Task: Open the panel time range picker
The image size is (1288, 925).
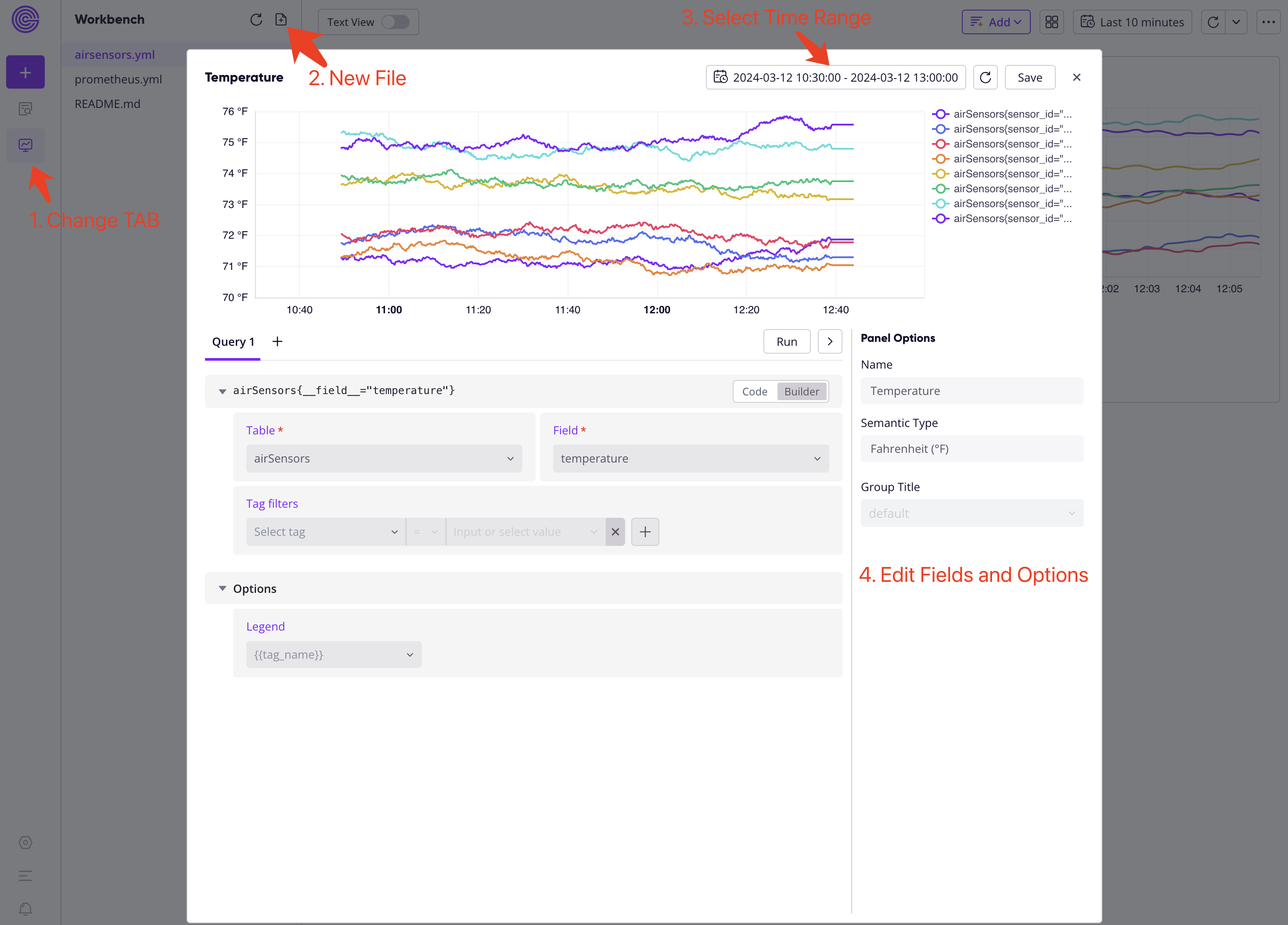Action: click(835, 77)
